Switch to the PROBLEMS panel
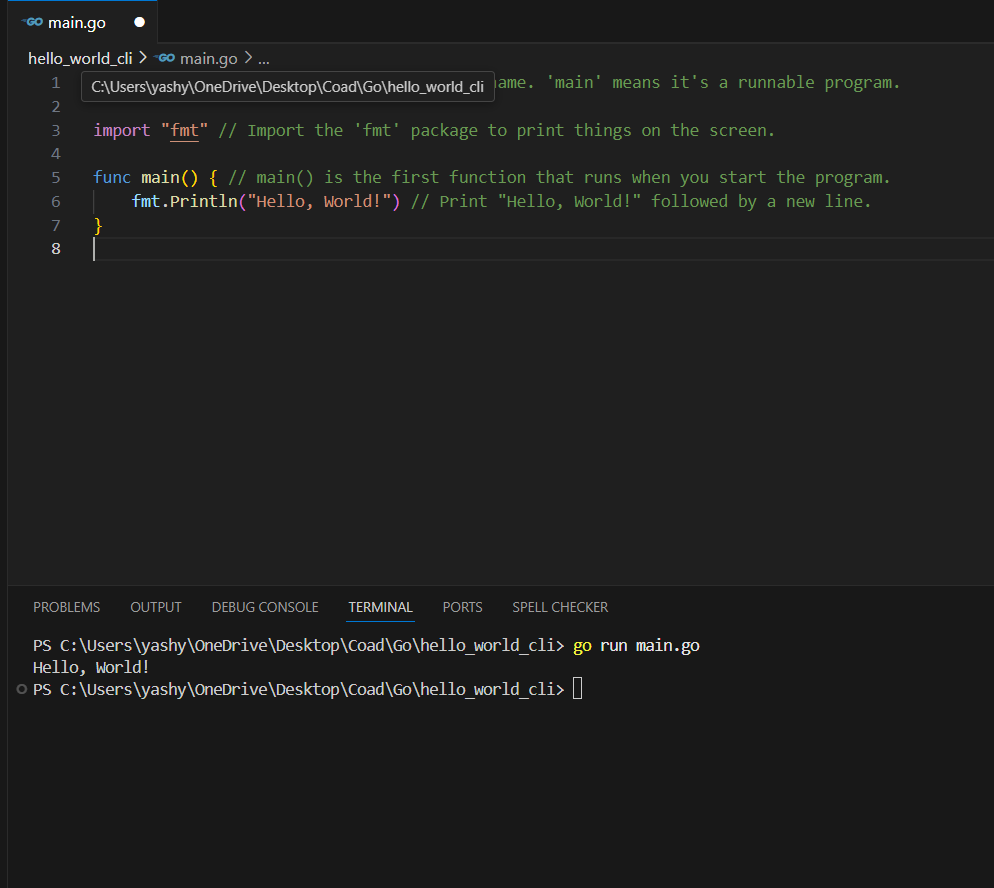The image size is (994, 888). [x=66, y=607]
